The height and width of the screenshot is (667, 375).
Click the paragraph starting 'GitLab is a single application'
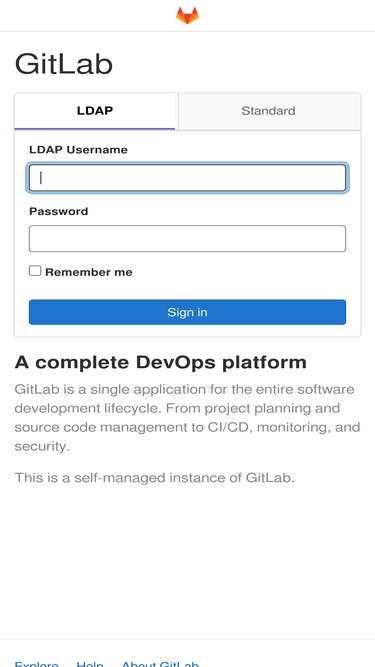tap(188, 418)
